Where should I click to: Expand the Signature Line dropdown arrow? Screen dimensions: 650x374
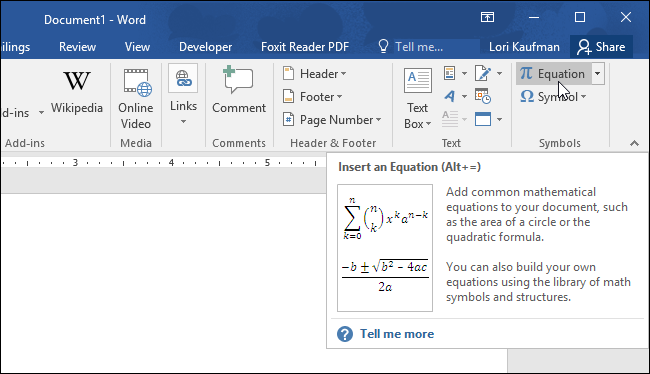[499, 73]
